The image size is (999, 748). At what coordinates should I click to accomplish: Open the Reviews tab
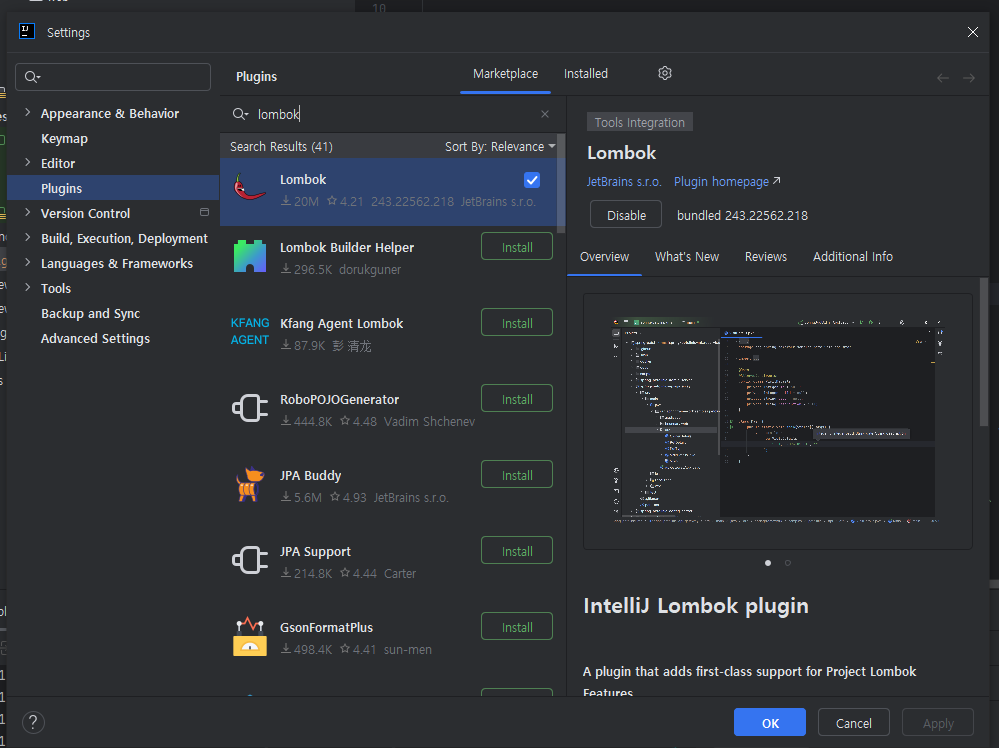pos(766,257)
